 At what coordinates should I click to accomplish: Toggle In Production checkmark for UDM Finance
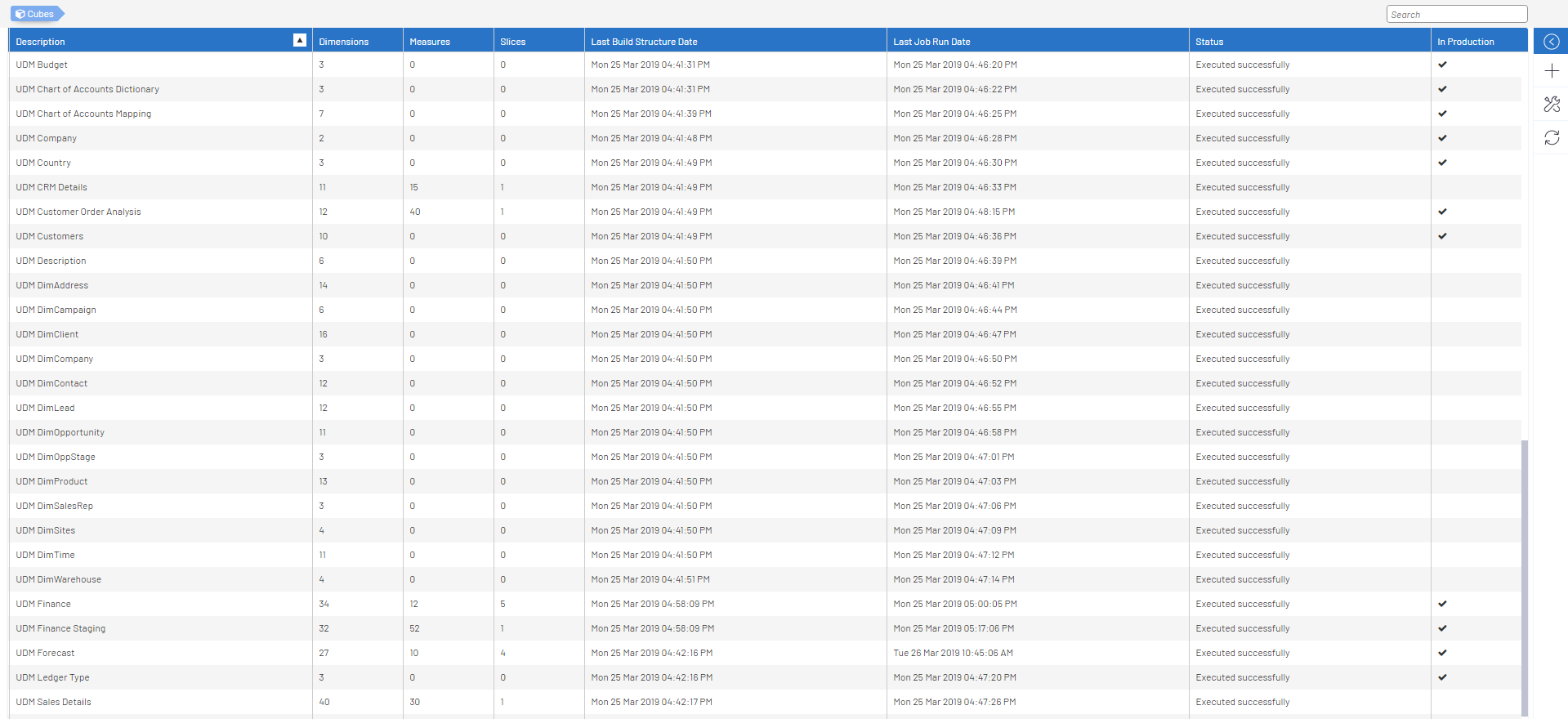click(x=1442, y=604)
